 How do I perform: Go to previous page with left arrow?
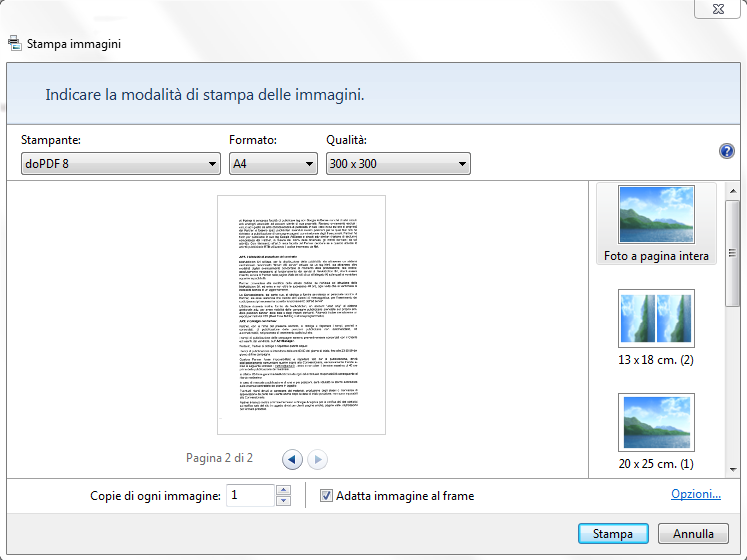(292, 459)
